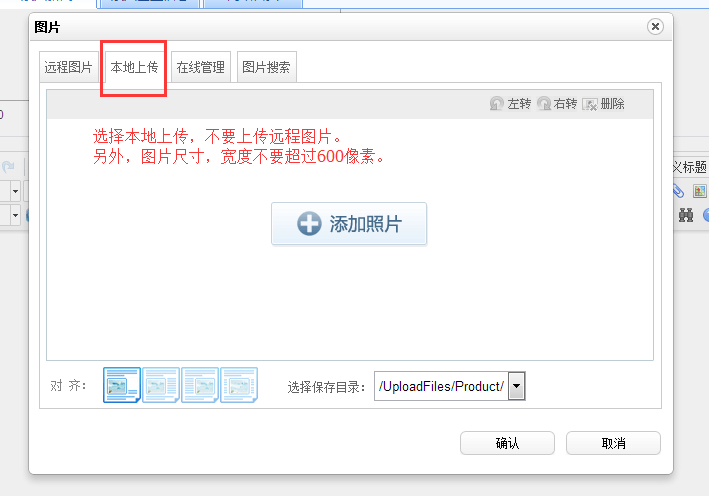Select the third alignment icon
This screenshot has height=496, width=709.
(x=199, y=385)
